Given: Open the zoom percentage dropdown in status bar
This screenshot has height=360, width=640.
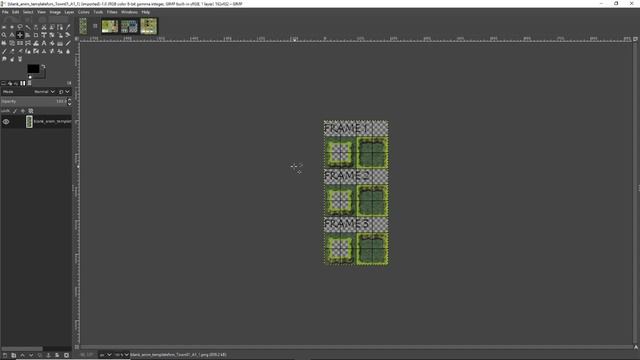Looking at the screenshot, I should click(x=122, y=355).
